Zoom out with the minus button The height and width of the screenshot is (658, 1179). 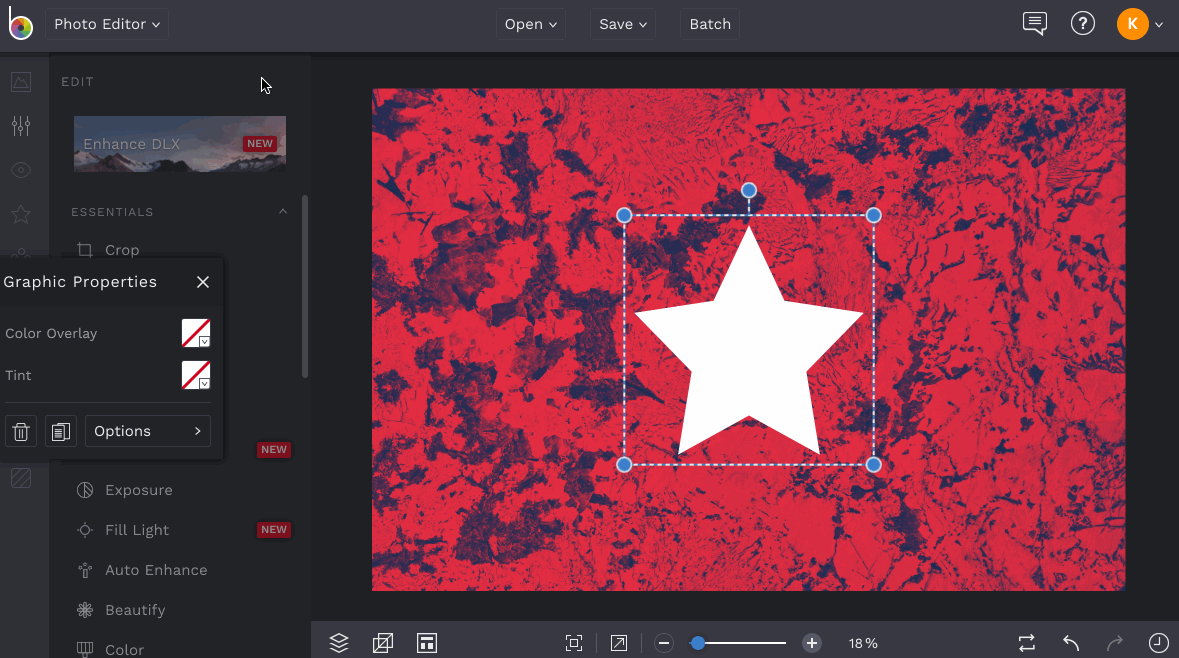(663, 643)
